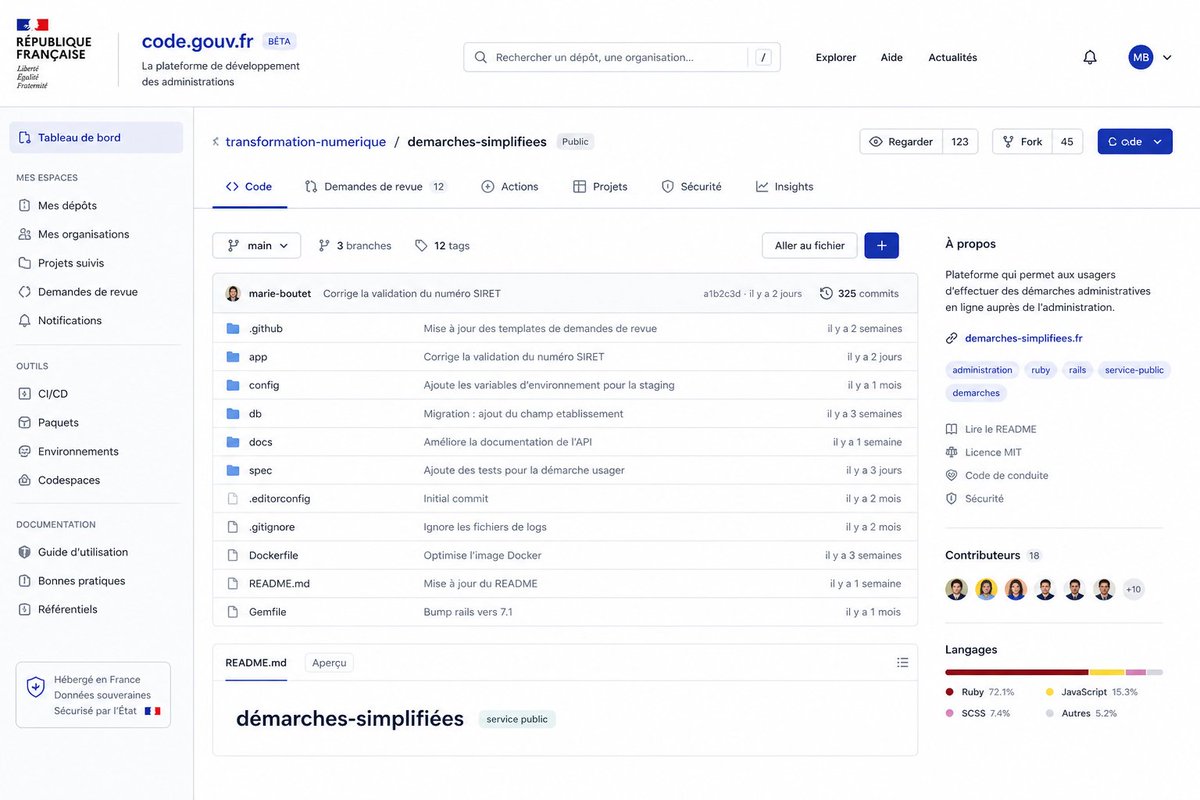Image resolution: width=1200 pixels, height=800 pixels.
Task: Switch to Demandes de revue tab
Action: [375, 187]
